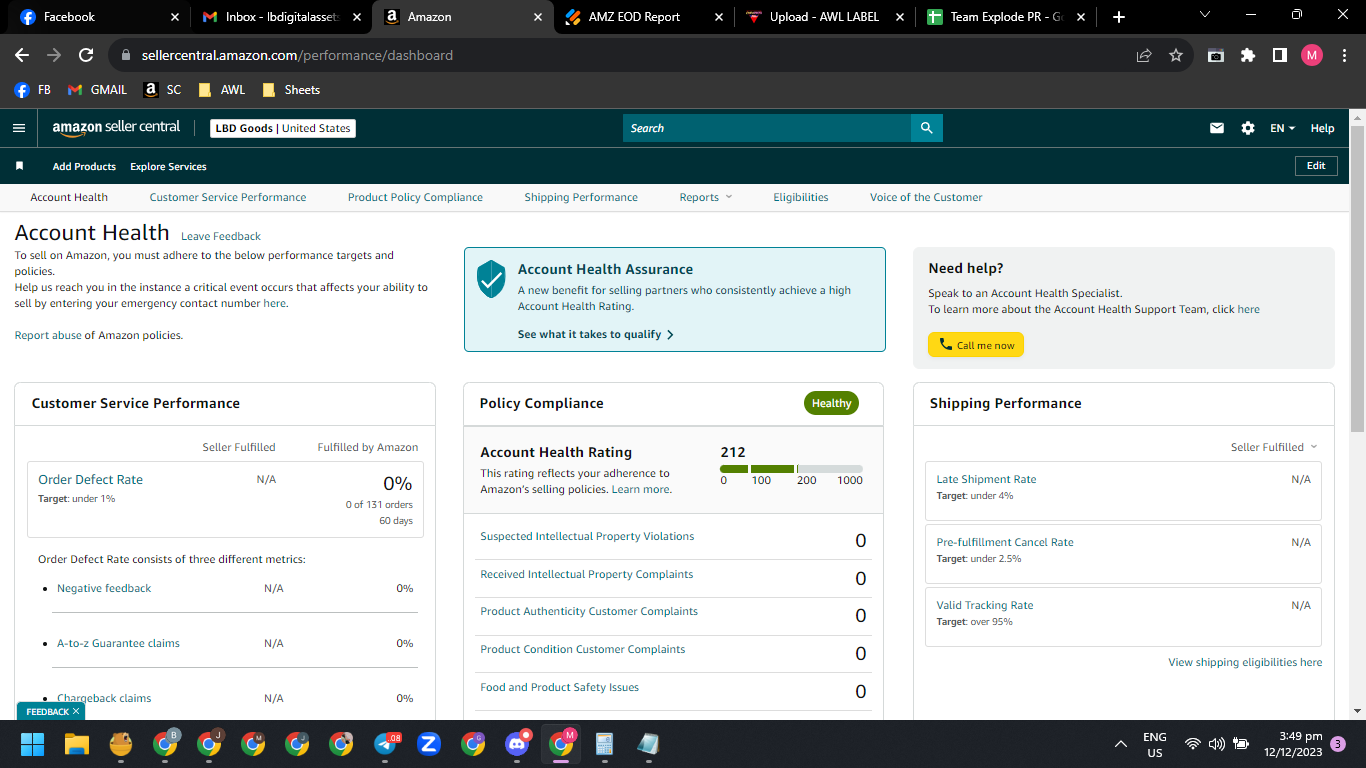Open File Explorer from the taskbar
This screenshot has width=1366, height=768.
click(x=77, y=744)
